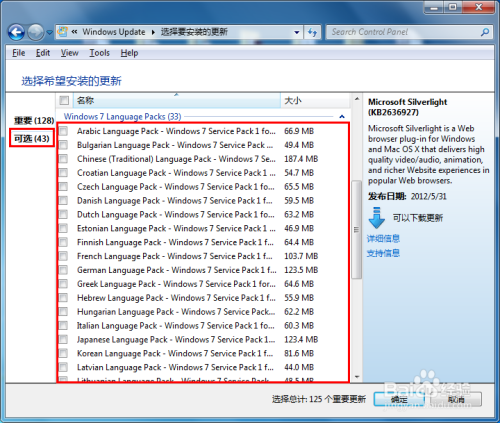Click the Refresh button beside address bar

[x=312, y=32]
